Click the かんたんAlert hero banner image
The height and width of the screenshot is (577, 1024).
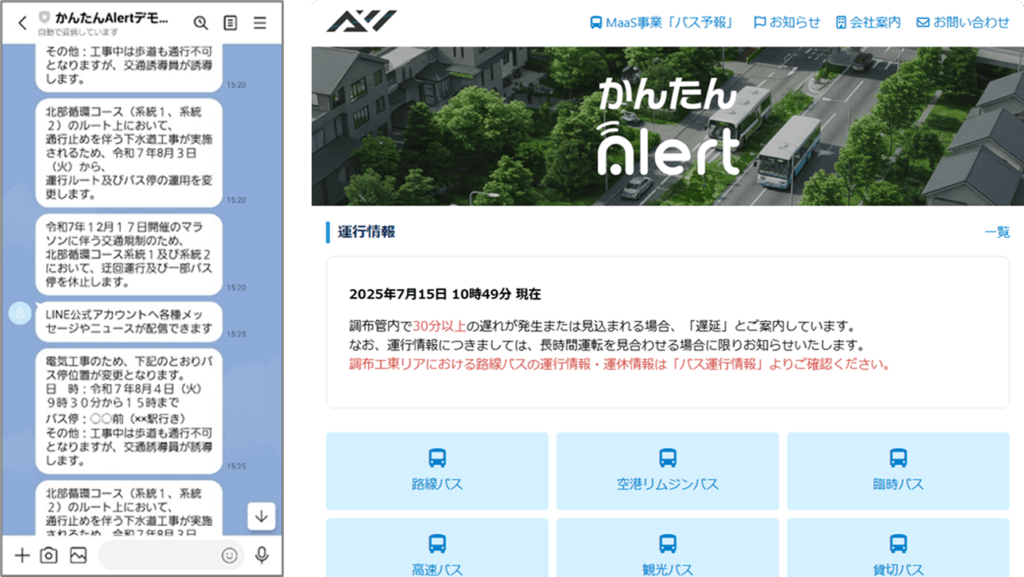pos(667,126)
